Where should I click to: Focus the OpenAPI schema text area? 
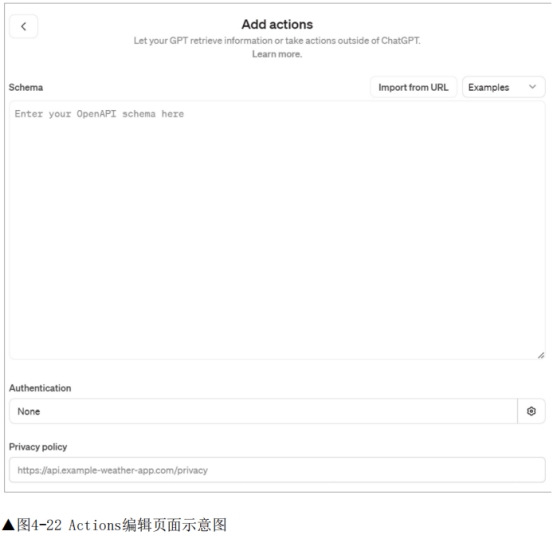[277, 230]
